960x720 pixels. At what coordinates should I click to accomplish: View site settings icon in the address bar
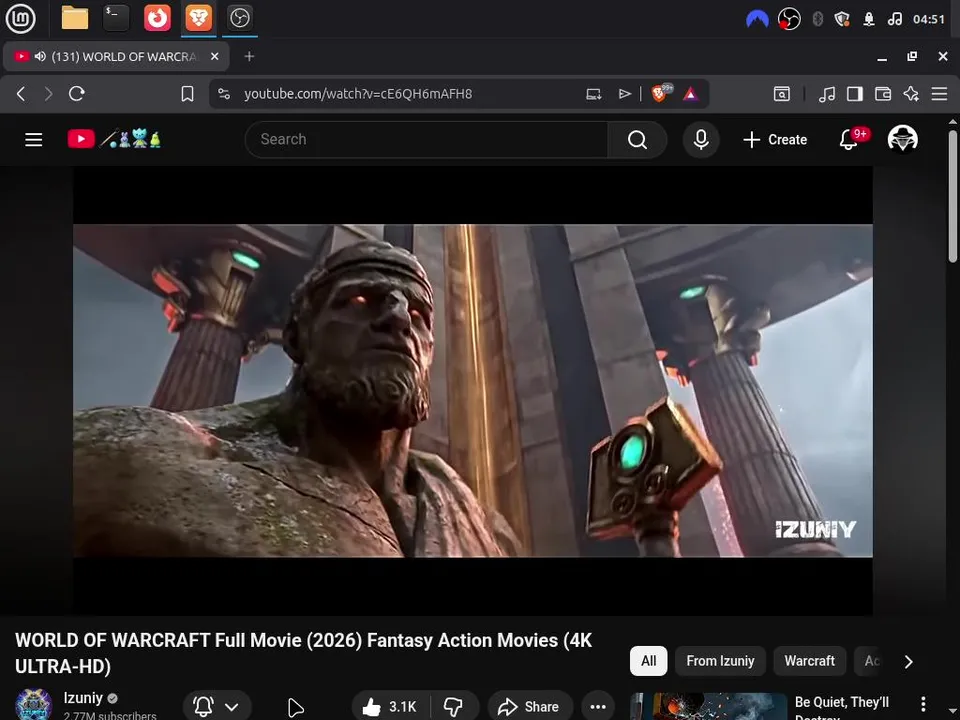pyautogui.click(x=224, y=94)
